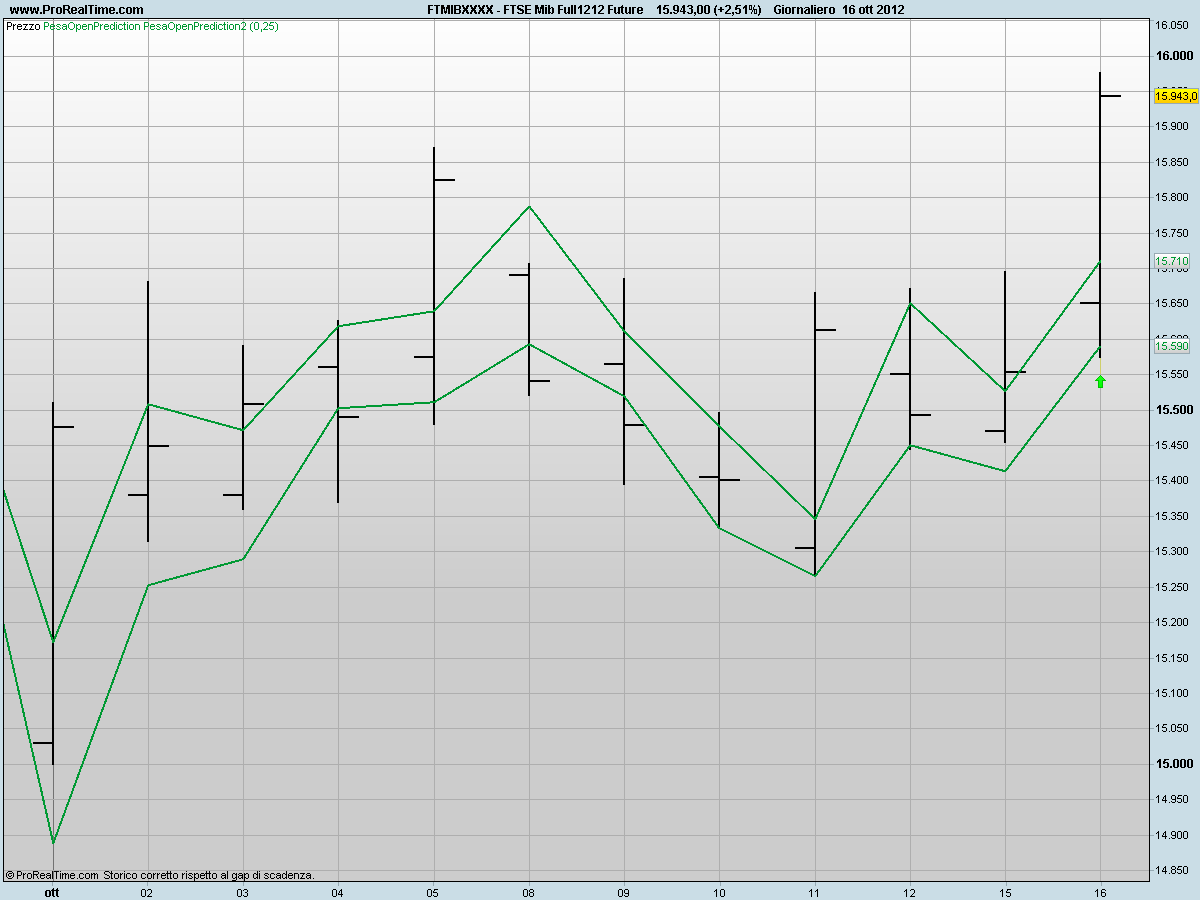The width and height of the screenshot is (1200, 900).
Task: Click the 09 date axis label
Action: coord(624,892)
